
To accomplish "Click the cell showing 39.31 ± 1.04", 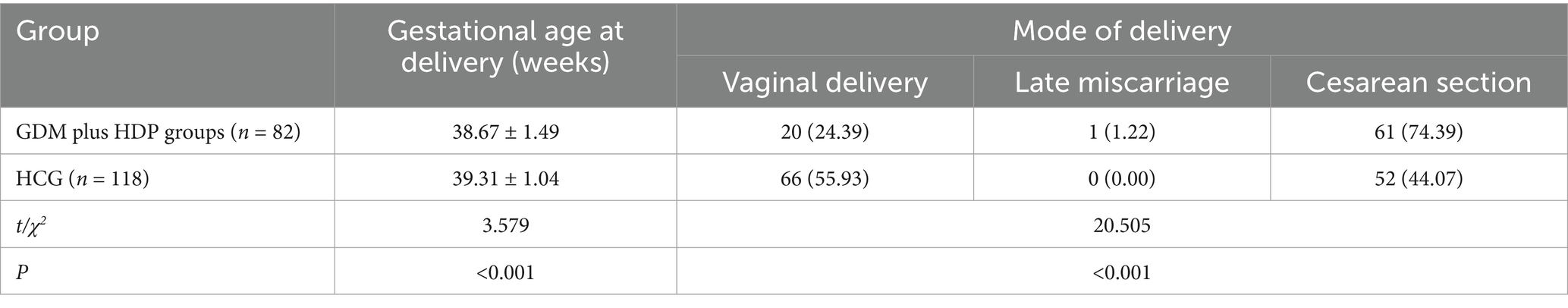I will pos(505,179).
